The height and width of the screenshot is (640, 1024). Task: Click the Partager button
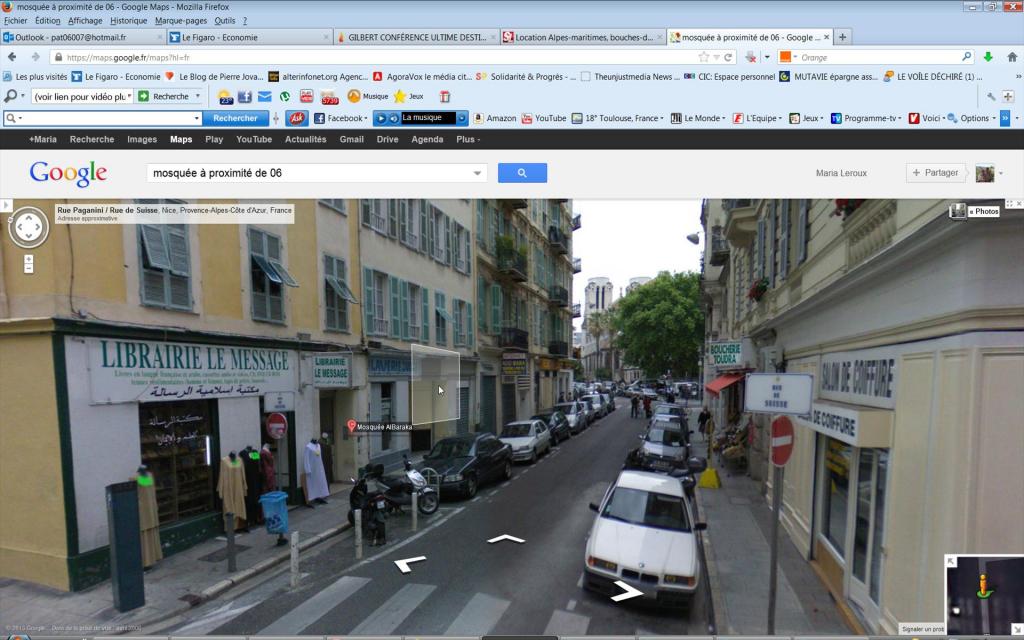(x=935, y=173)
